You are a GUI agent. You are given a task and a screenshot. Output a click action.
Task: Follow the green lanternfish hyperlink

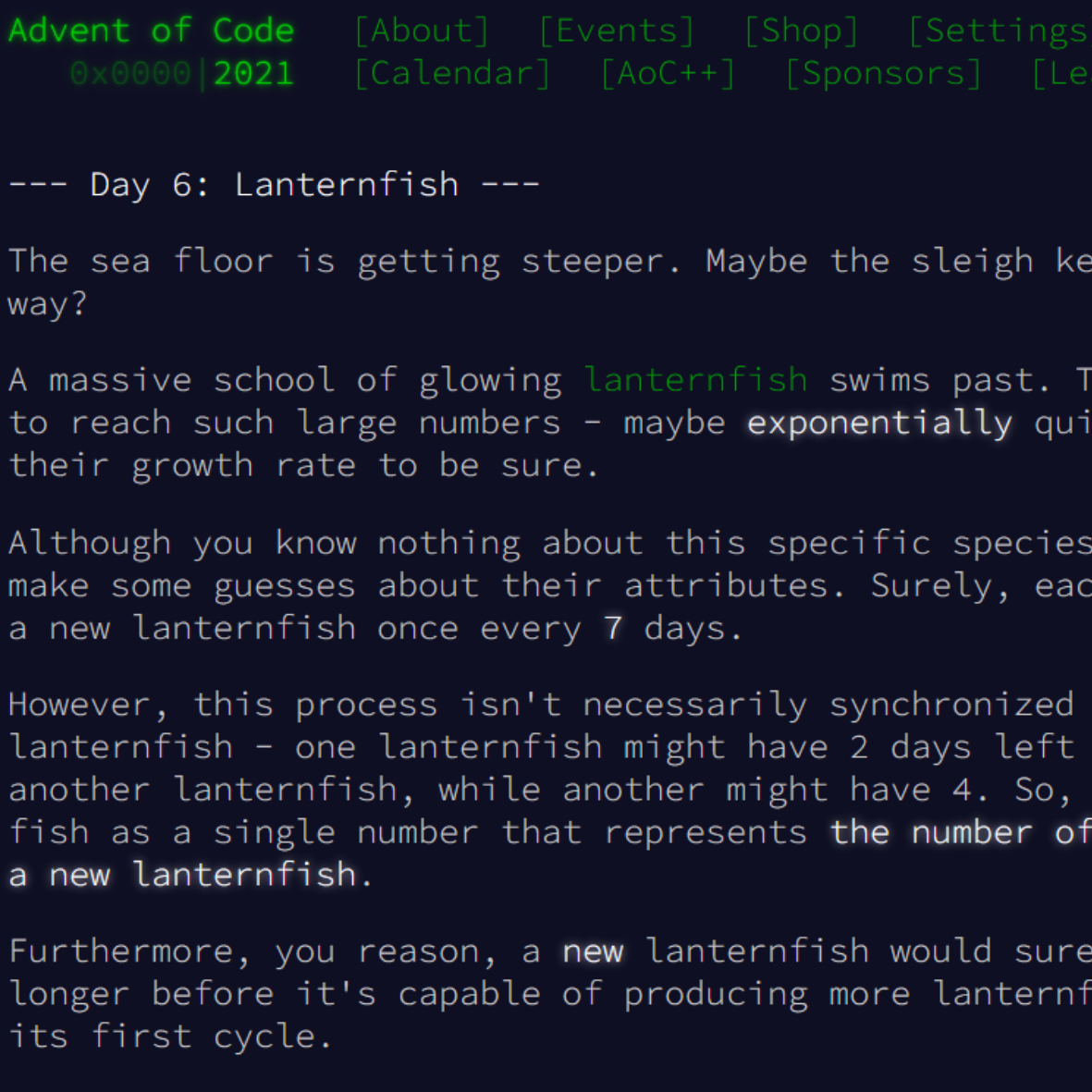click(696, 379)
